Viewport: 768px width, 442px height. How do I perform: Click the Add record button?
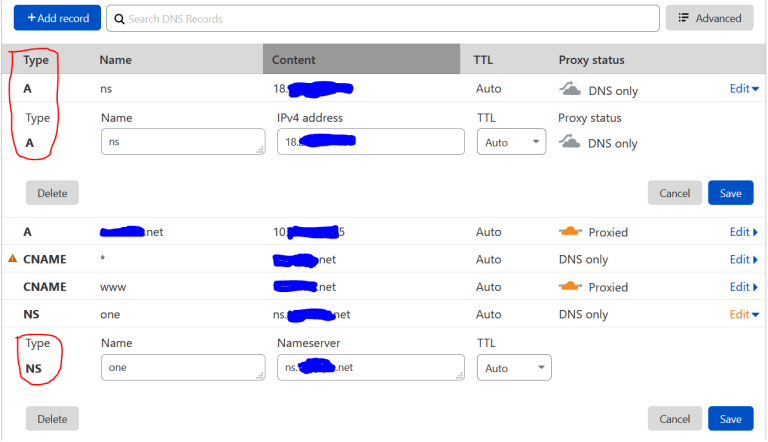(x=58, y=18)
